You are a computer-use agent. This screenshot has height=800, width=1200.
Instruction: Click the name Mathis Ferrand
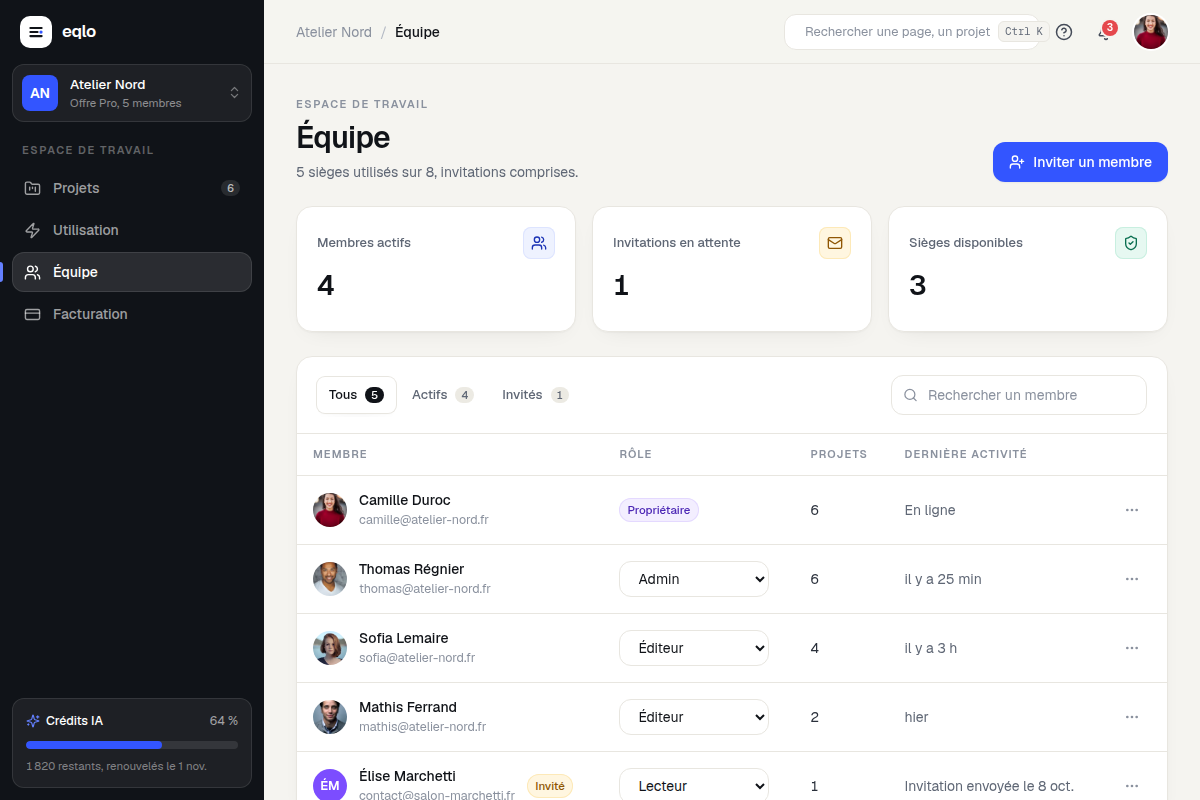[408, 707]
